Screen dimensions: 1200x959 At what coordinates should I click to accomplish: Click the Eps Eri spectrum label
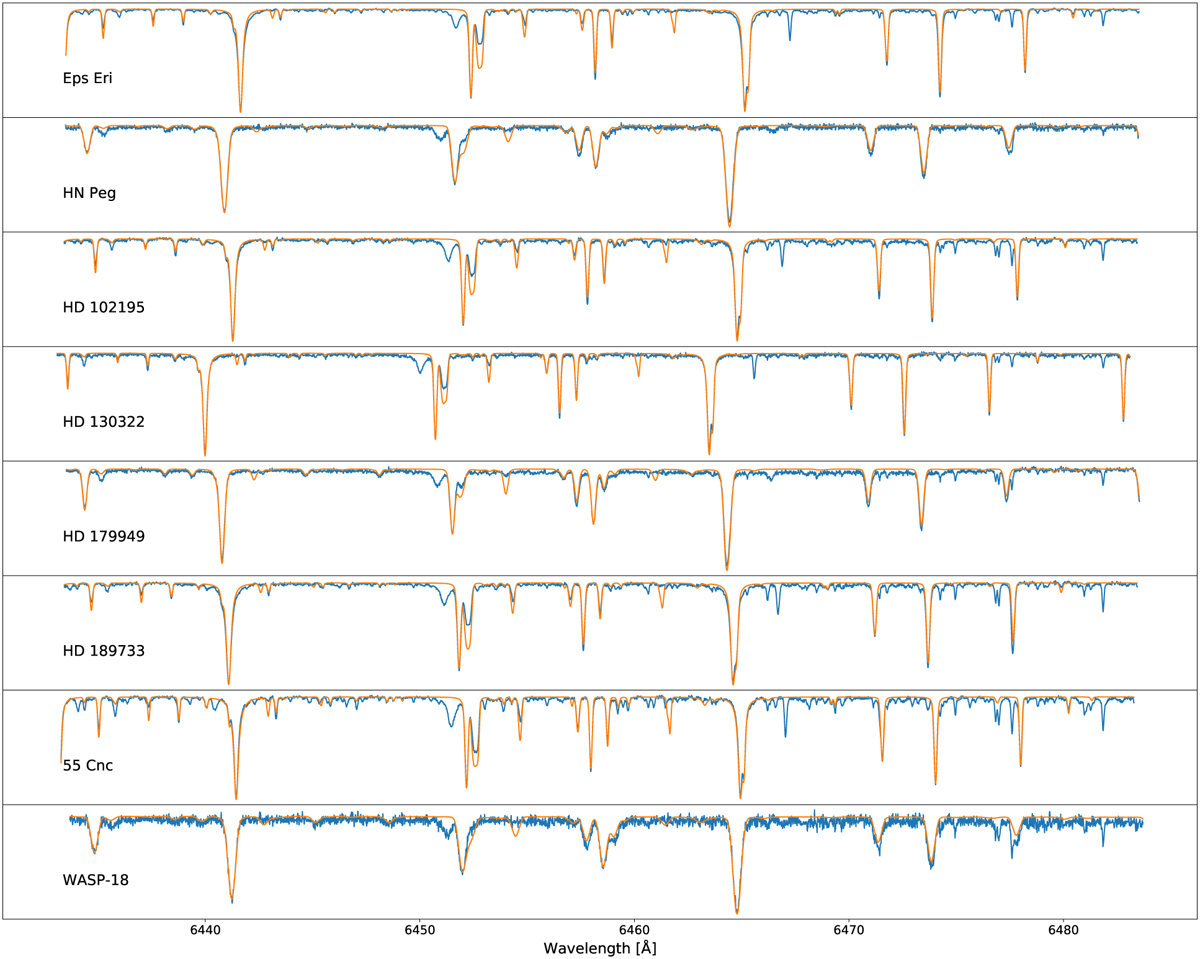(x=87, y=78)
